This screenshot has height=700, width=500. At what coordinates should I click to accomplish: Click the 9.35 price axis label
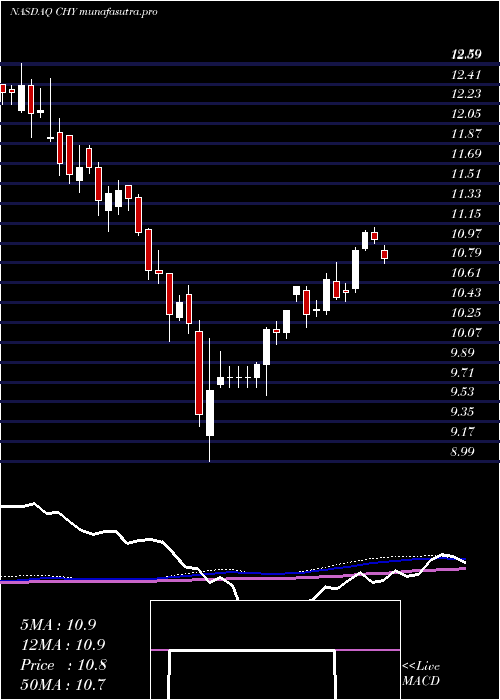coord(462,412)
